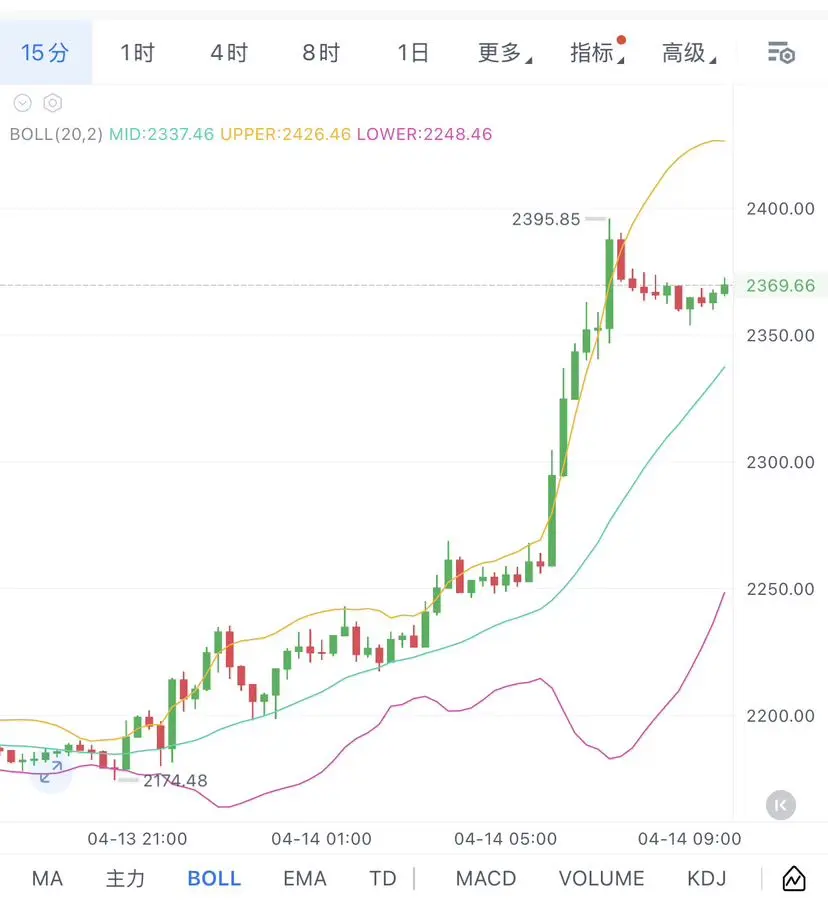Tap the 04-13 21:00 time label
The height and width of the screenshot is (903, 828).
(137, 838)
